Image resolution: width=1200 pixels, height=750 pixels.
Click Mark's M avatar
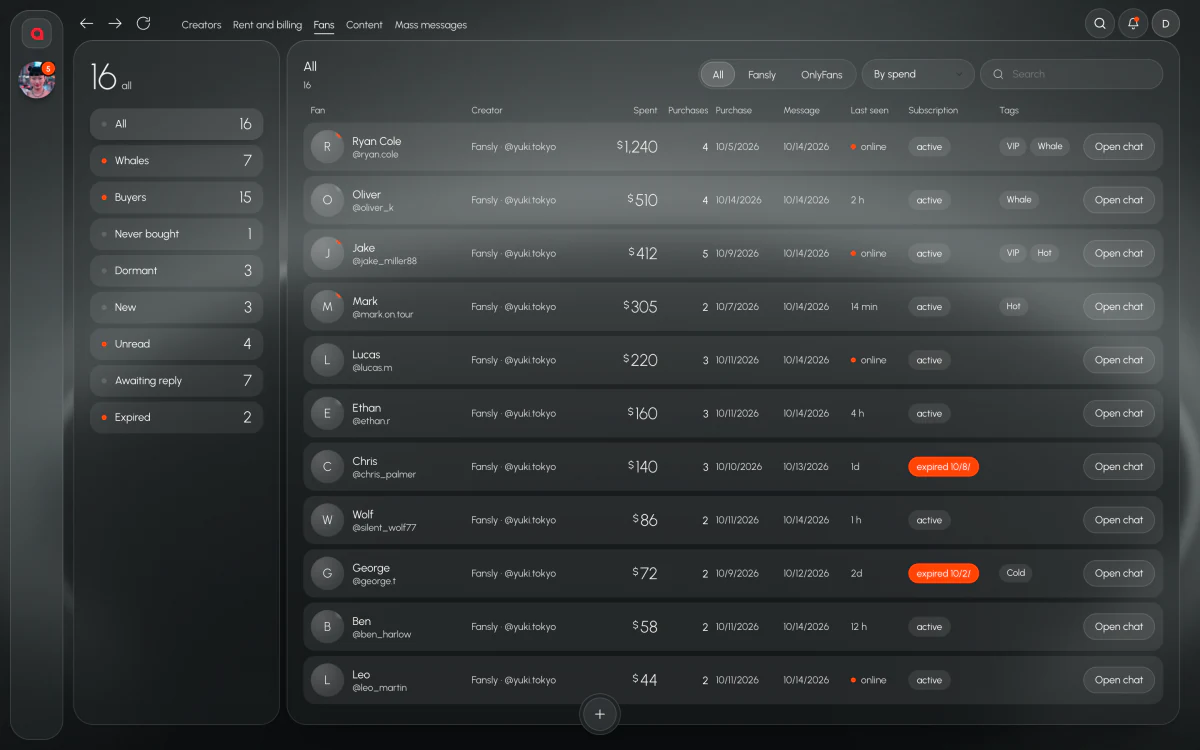tap(327, 307)
